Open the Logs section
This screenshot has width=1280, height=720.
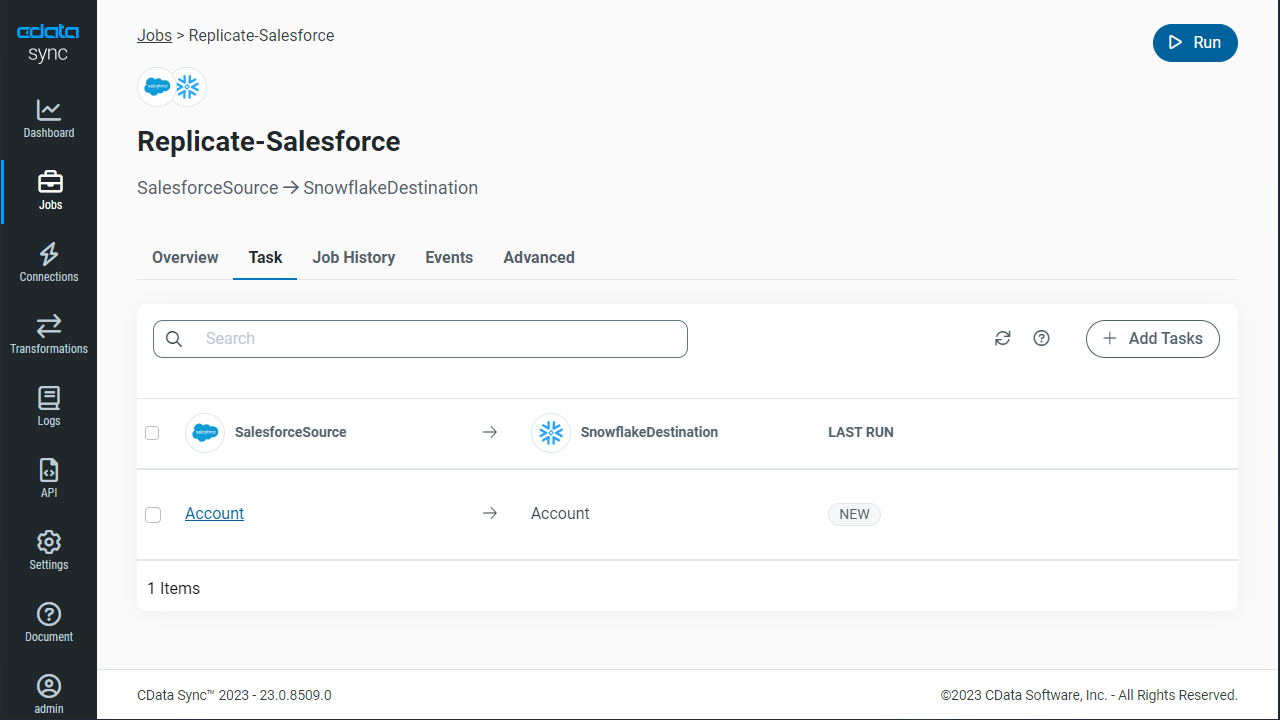48,407
